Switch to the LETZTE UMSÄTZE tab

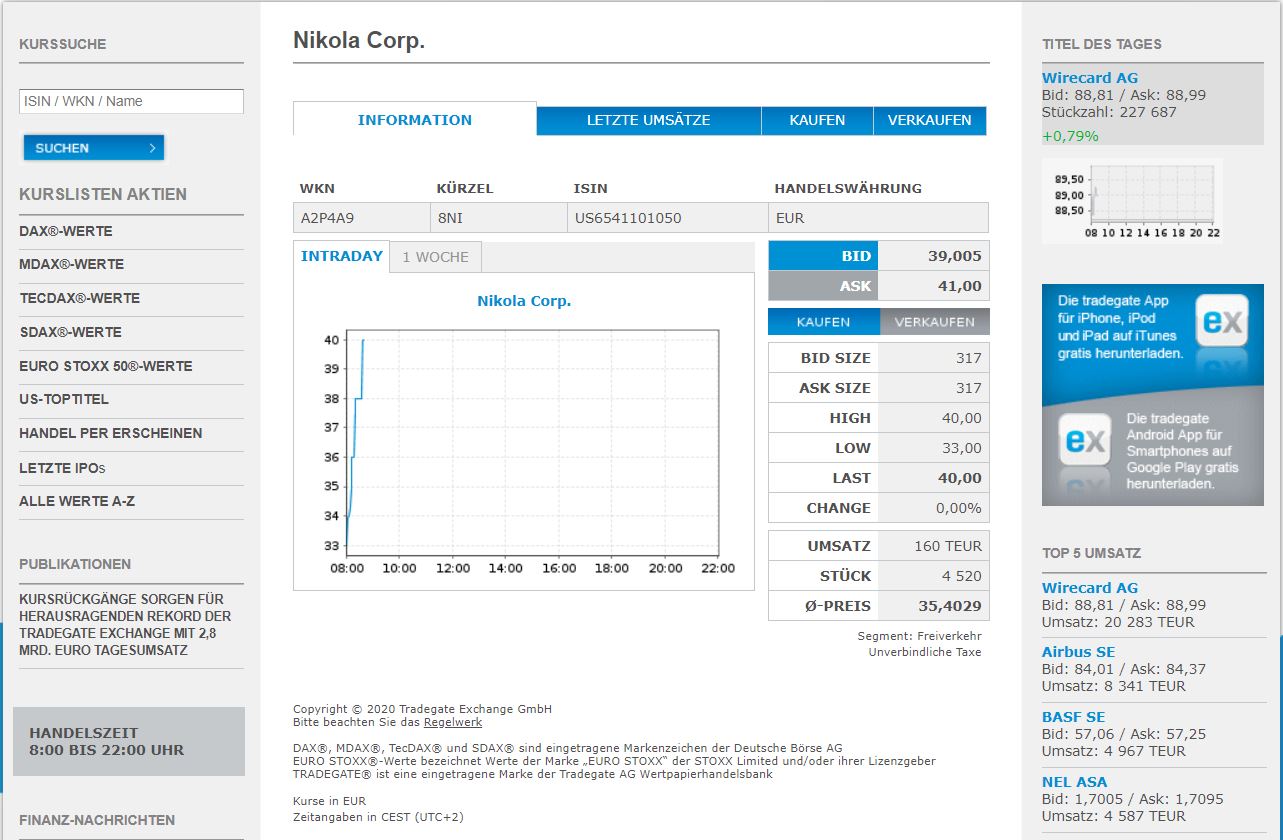[649, 120]
